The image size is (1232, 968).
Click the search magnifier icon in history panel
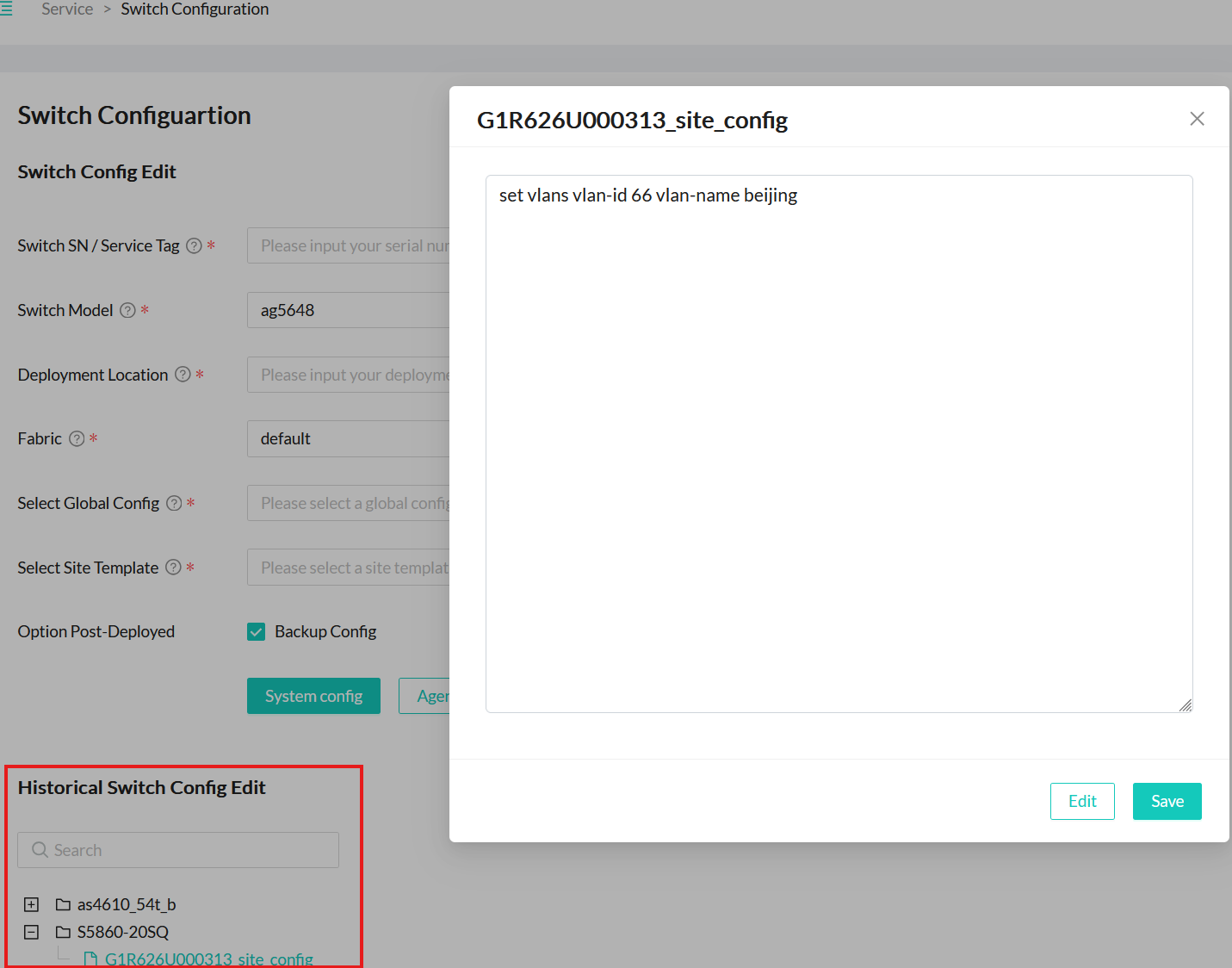point(40,850)
